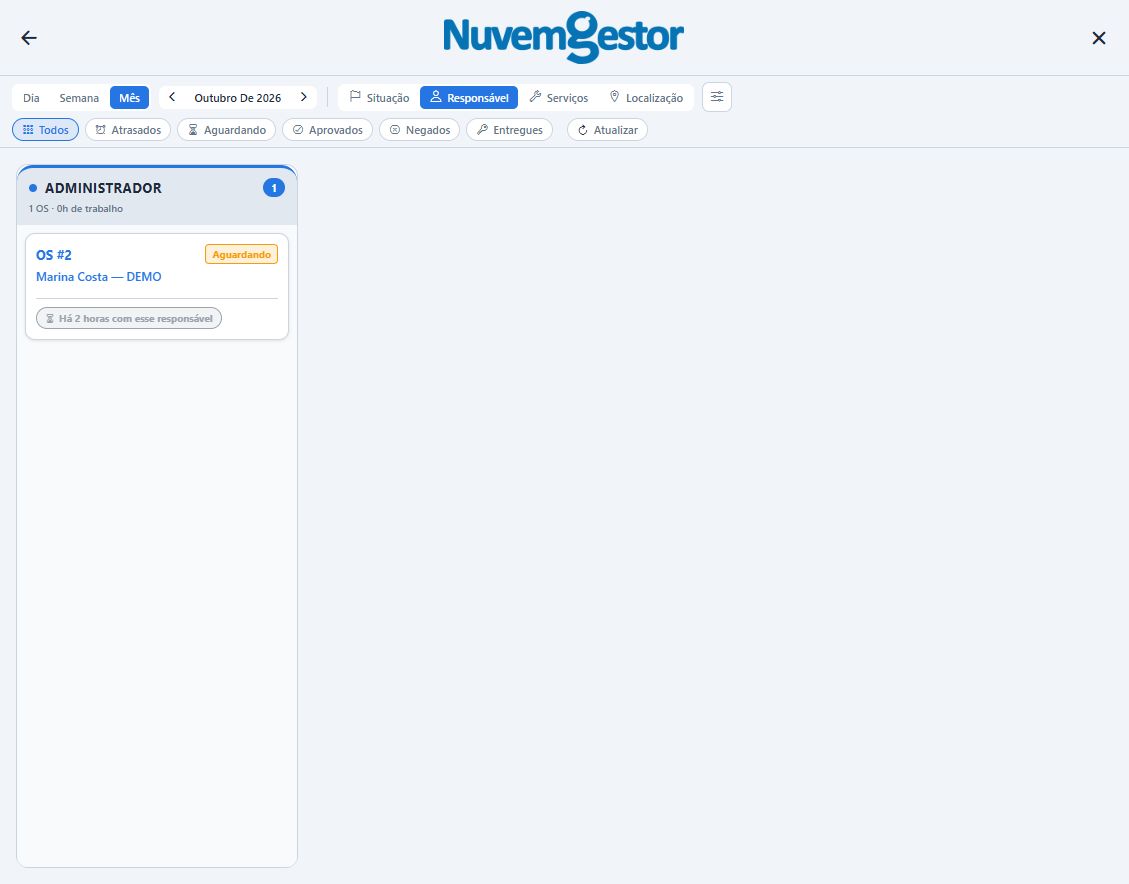The height and width of the screenshot is (884, 1129).
Task: Switch to Semana view
Action: [x=79, y=98]
